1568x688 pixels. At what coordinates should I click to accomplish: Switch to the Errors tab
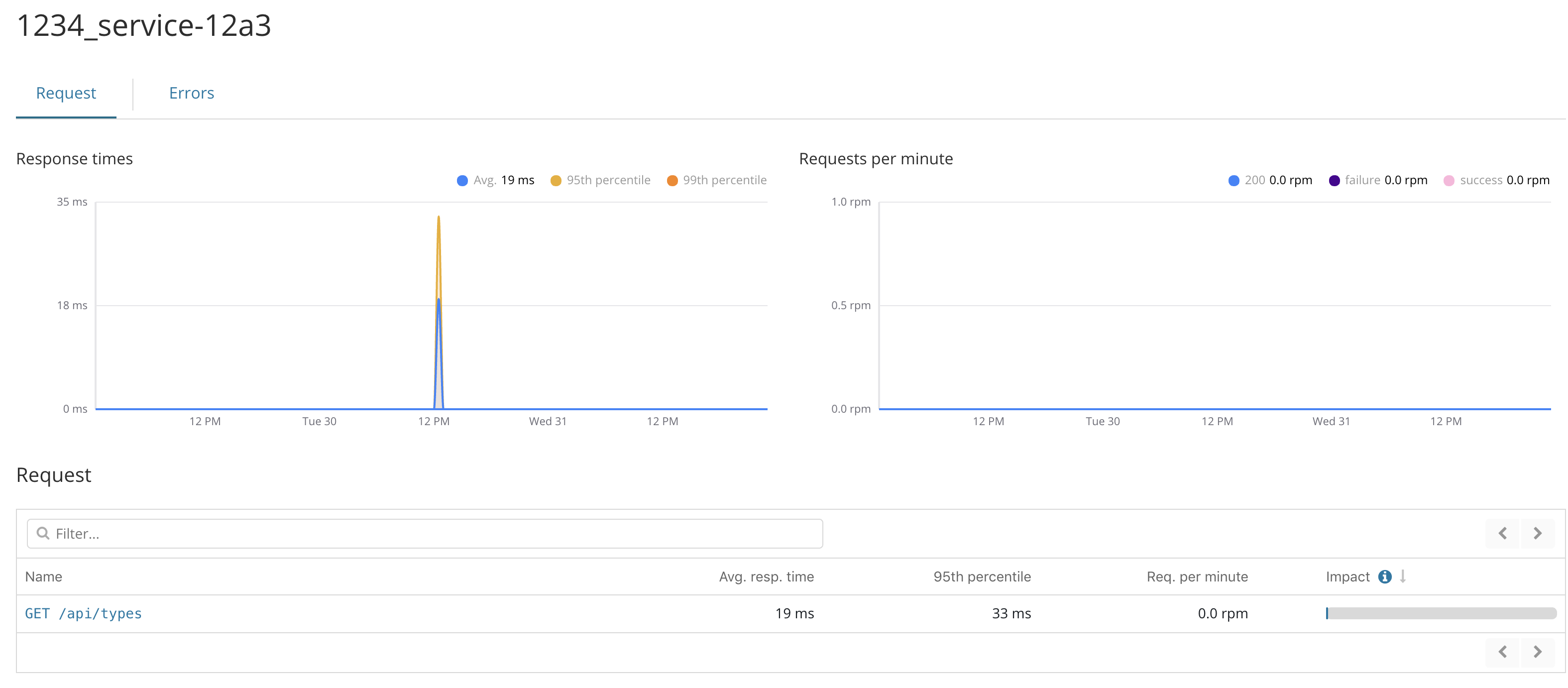click(x=191, y=93)
